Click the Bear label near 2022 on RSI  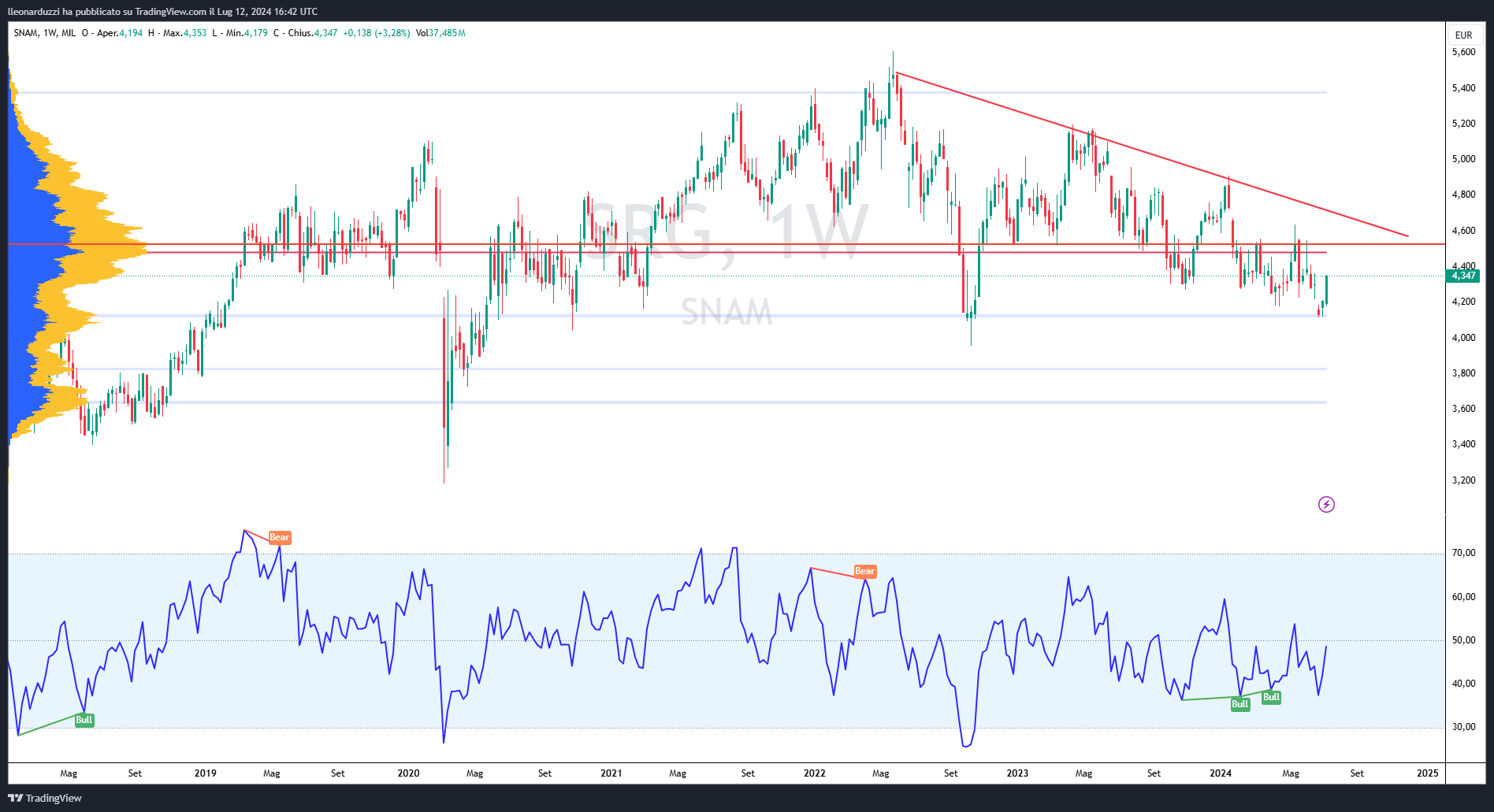click(864, 571)
